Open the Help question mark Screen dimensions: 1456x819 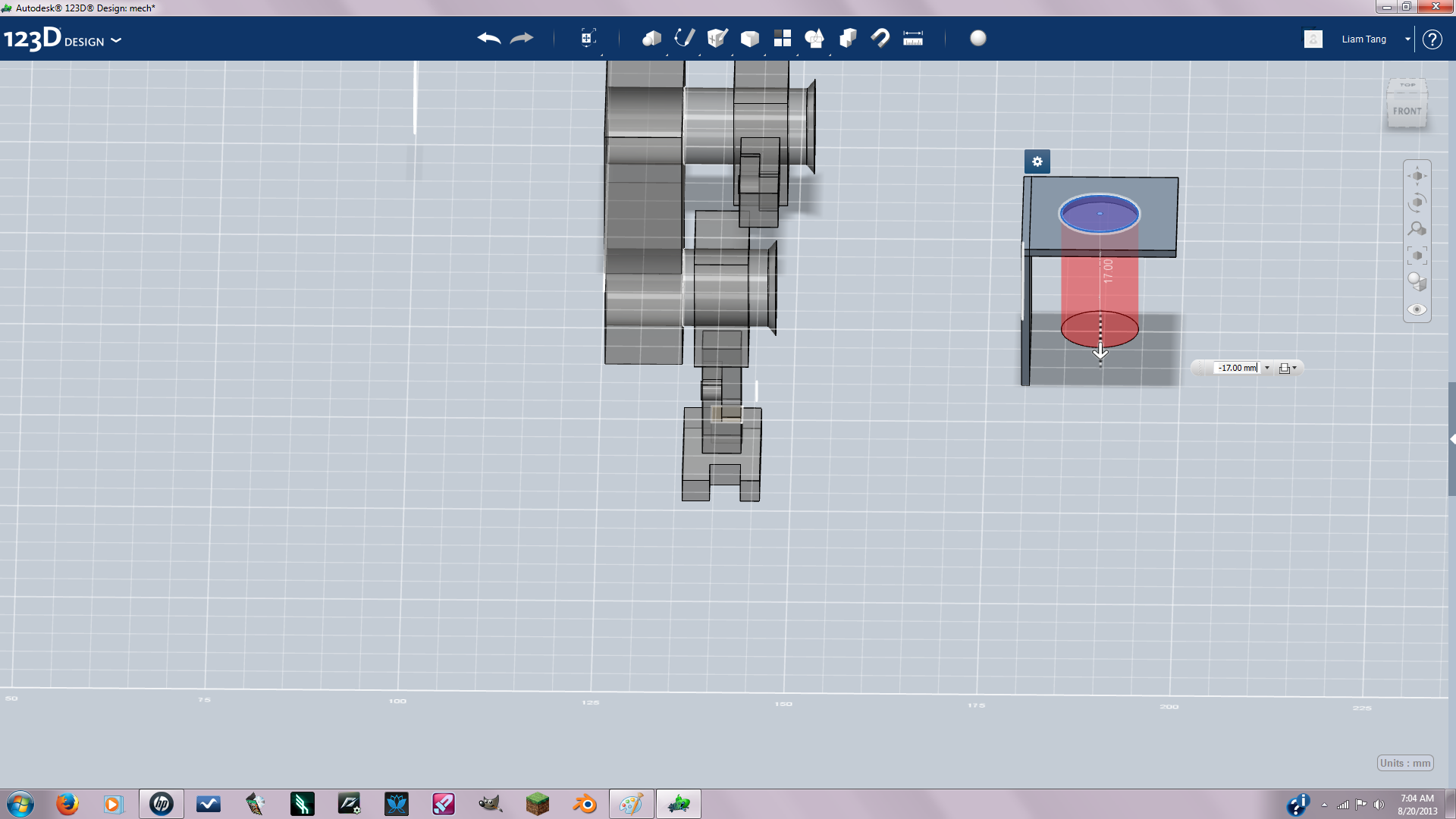click(1432, 39)
